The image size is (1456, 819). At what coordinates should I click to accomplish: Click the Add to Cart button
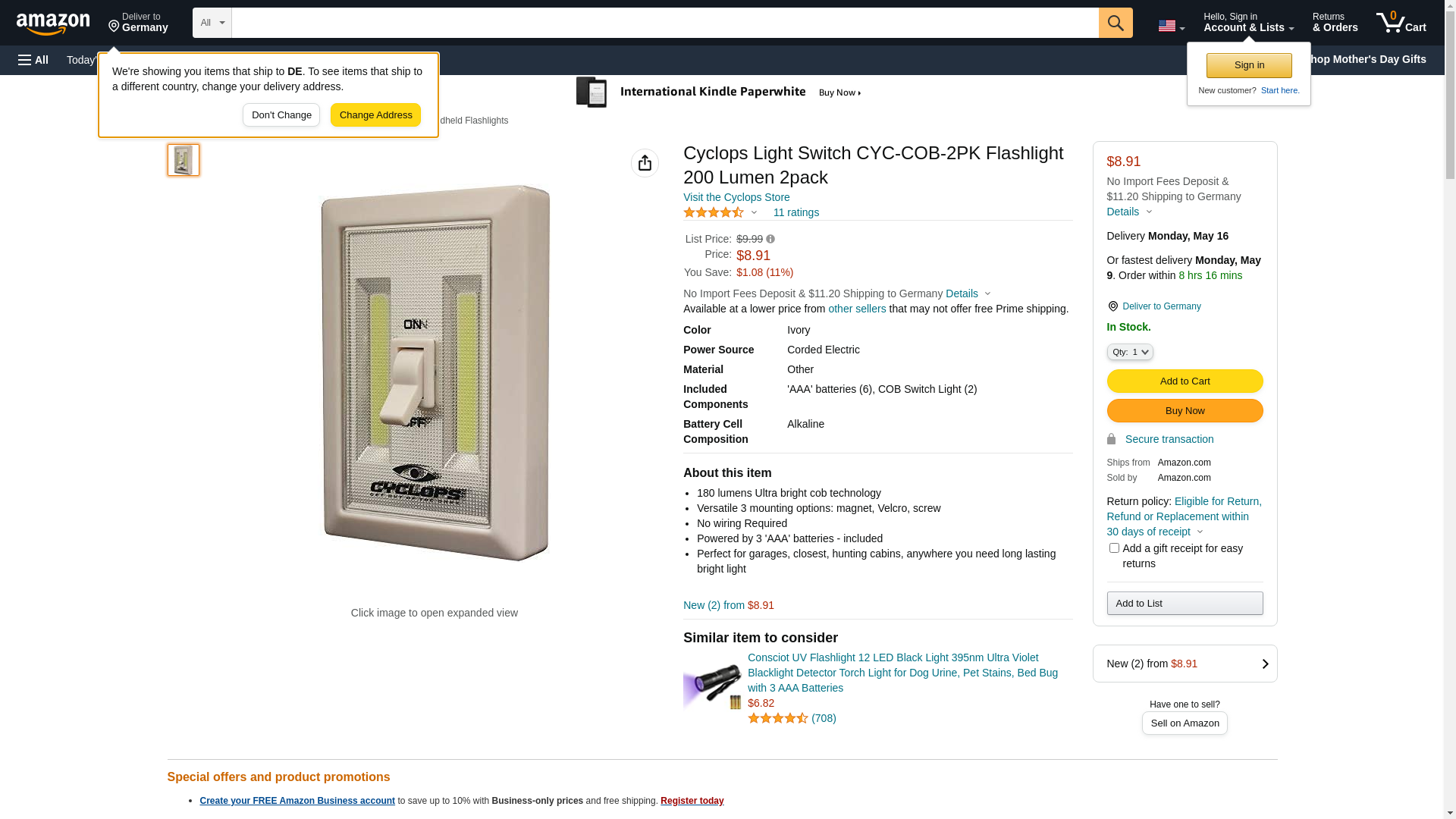(1185, 381)
